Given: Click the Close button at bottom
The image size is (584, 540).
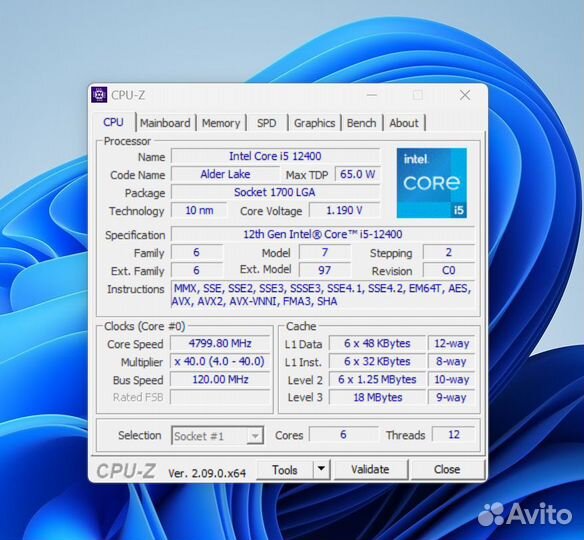Looking at the screenshot, I should (447, 470).
